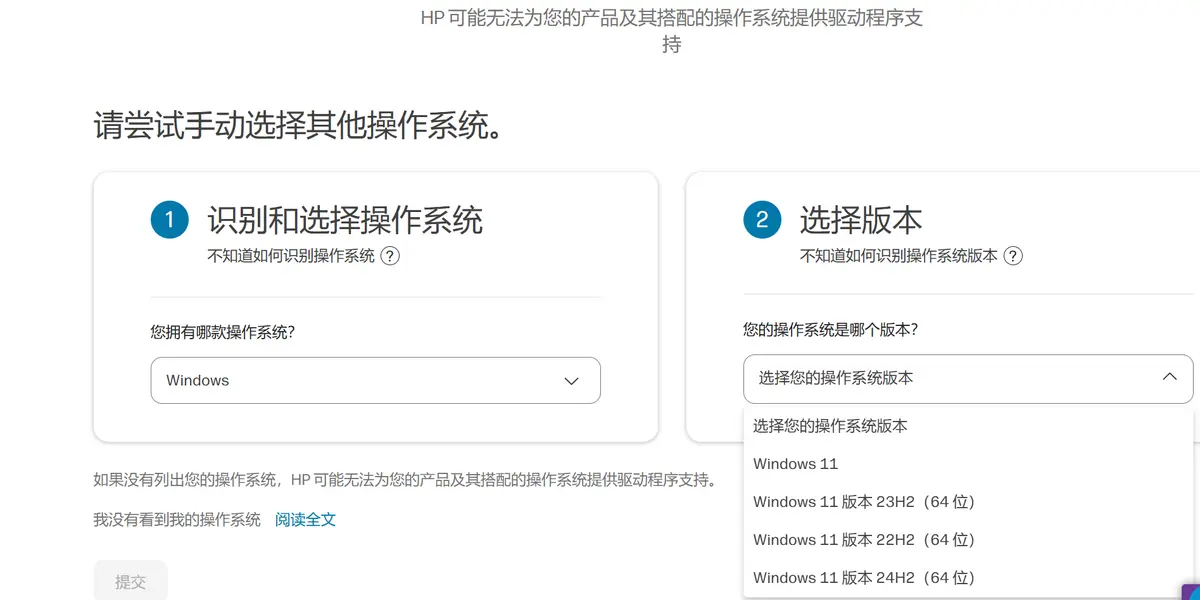Viewport: 1200px width, 600px height.
Task: Choose Windows 11 版本 24H2 (64 位)
Action: (968, 578)
